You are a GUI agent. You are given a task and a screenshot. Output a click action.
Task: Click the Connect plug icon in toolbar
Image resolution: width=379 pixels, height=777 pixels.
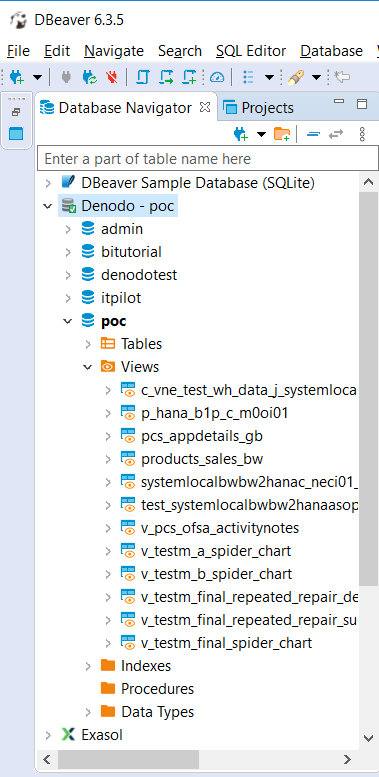tap(66, 77)
